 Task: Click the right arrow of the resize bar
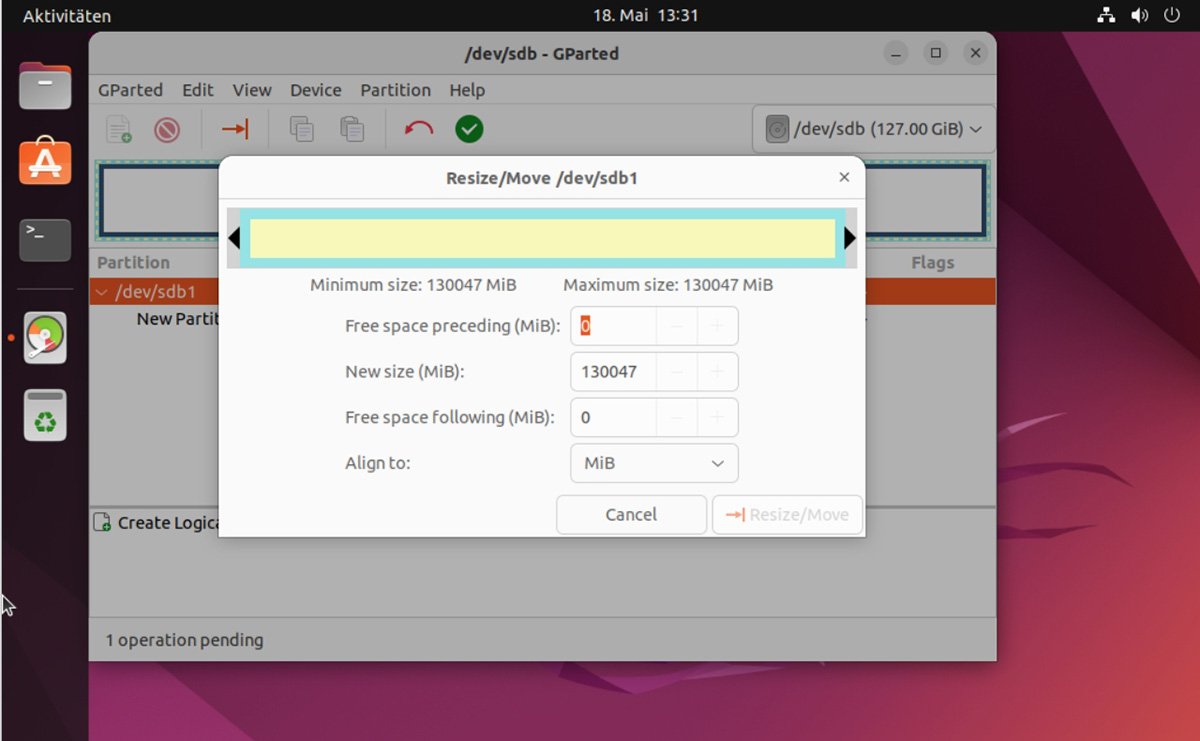(x=848, y=237)
